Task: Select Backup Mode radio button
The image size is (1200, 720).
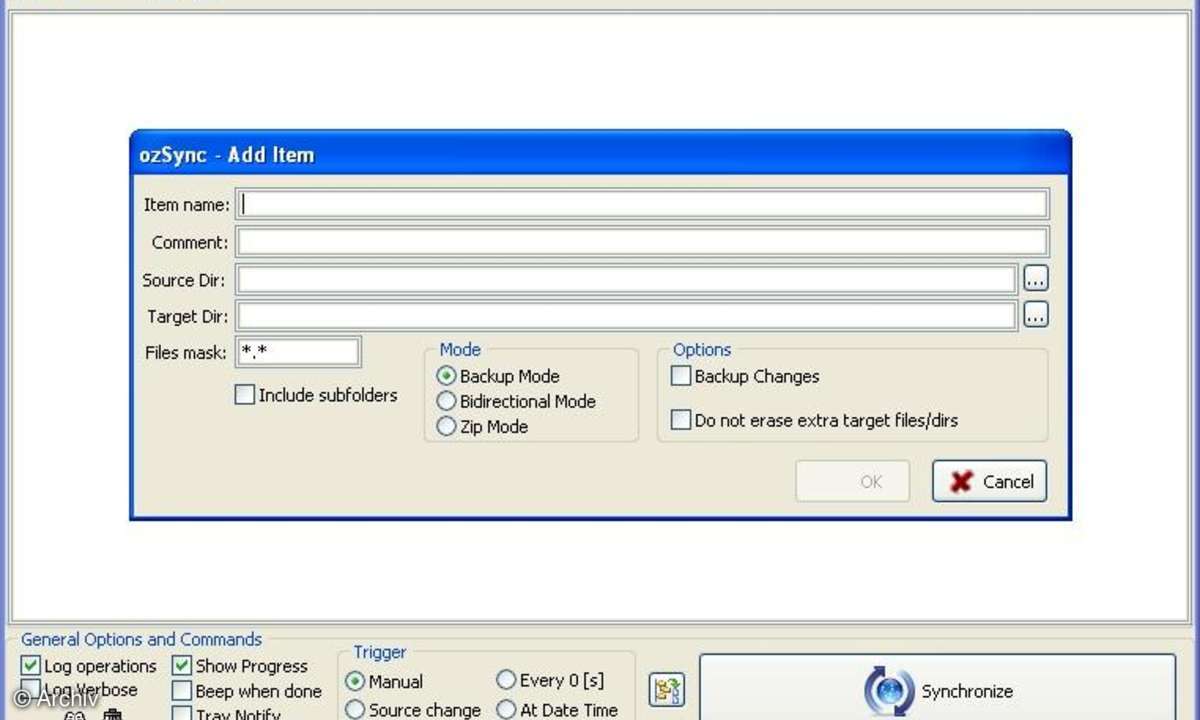Action: coord(447,377)
